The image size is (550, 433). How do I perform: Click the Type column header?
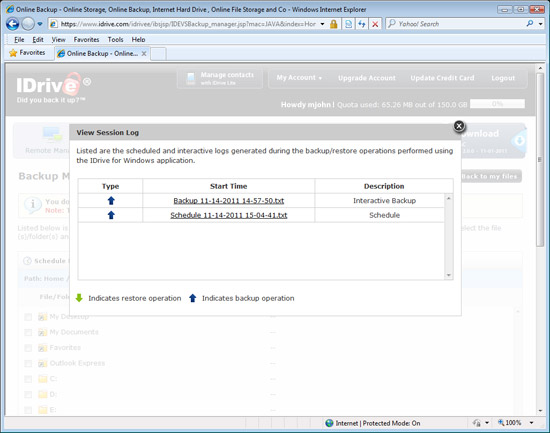pos(110,186)
